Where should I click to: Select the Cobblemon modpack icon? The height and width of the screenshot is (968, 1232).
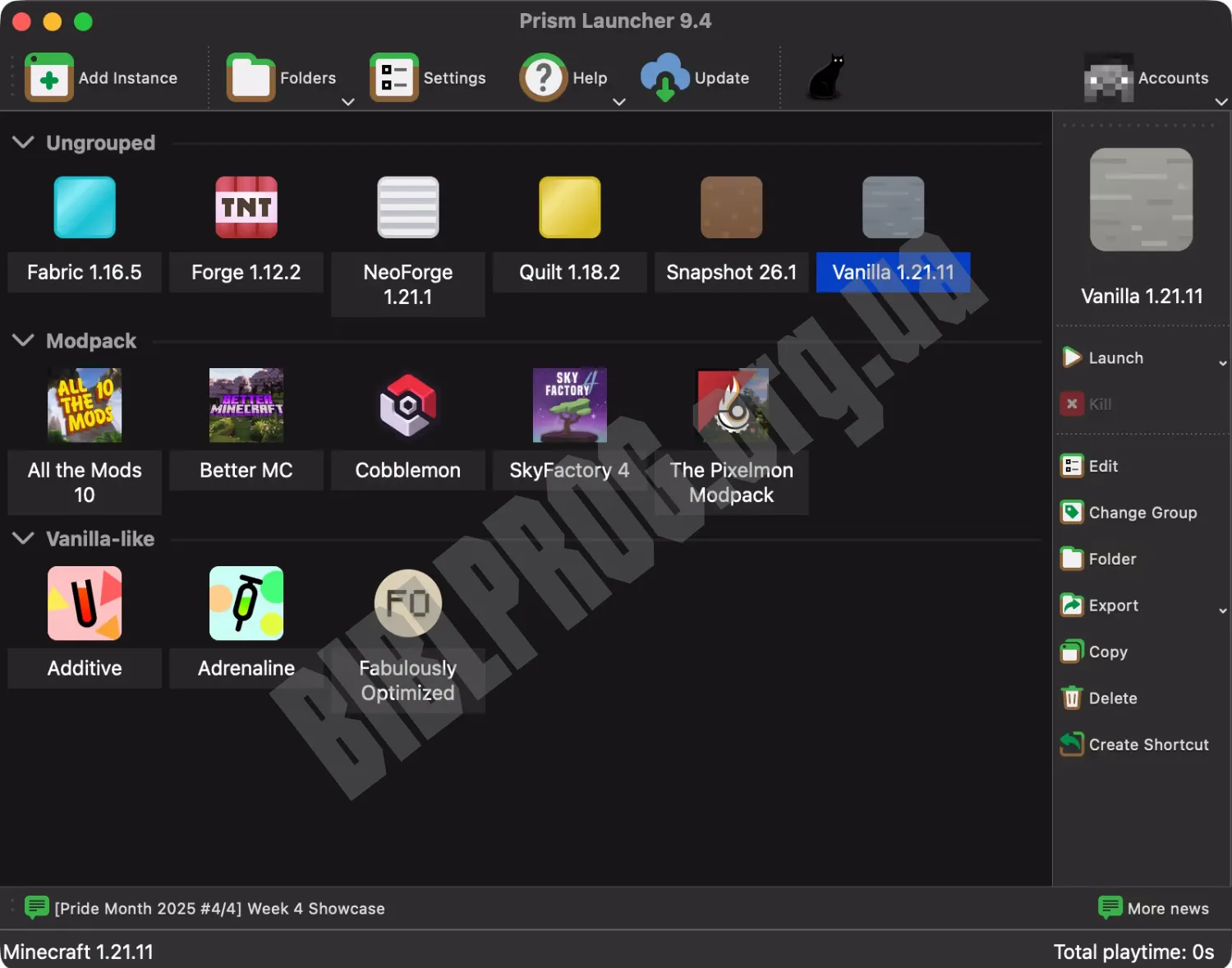(x=408, y=405)
